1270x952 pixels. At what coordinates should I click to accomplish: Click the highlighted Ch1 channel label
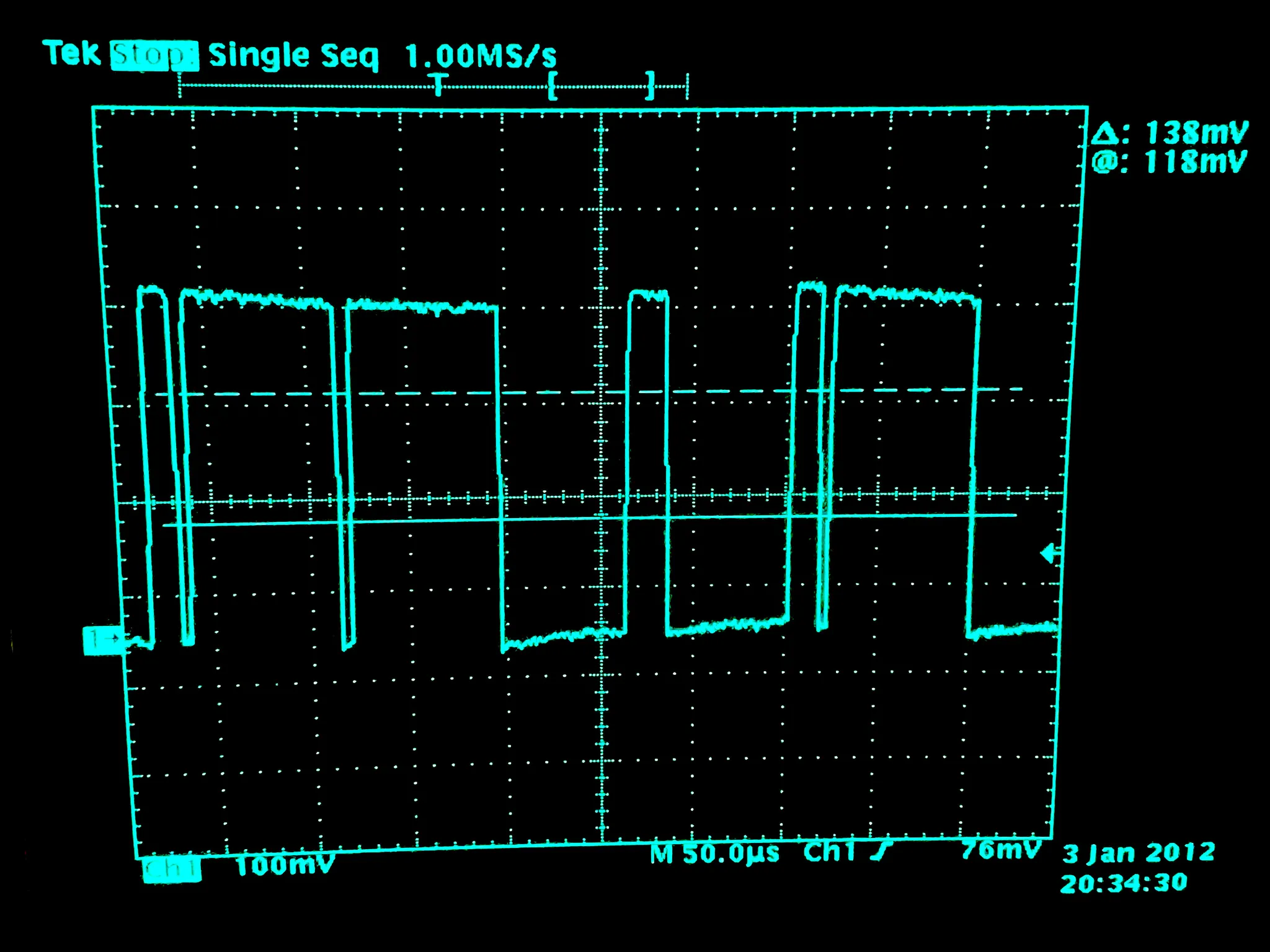172,869
